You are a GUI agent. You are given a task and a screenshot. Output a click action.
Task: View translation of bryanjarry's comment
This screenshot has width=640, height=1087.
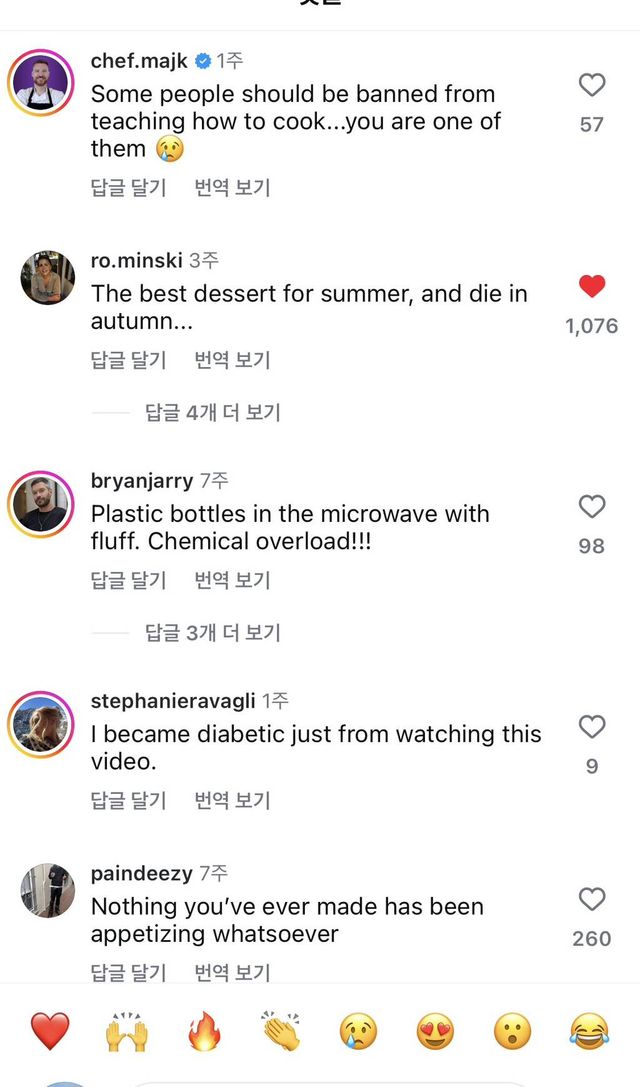(232, 580)
